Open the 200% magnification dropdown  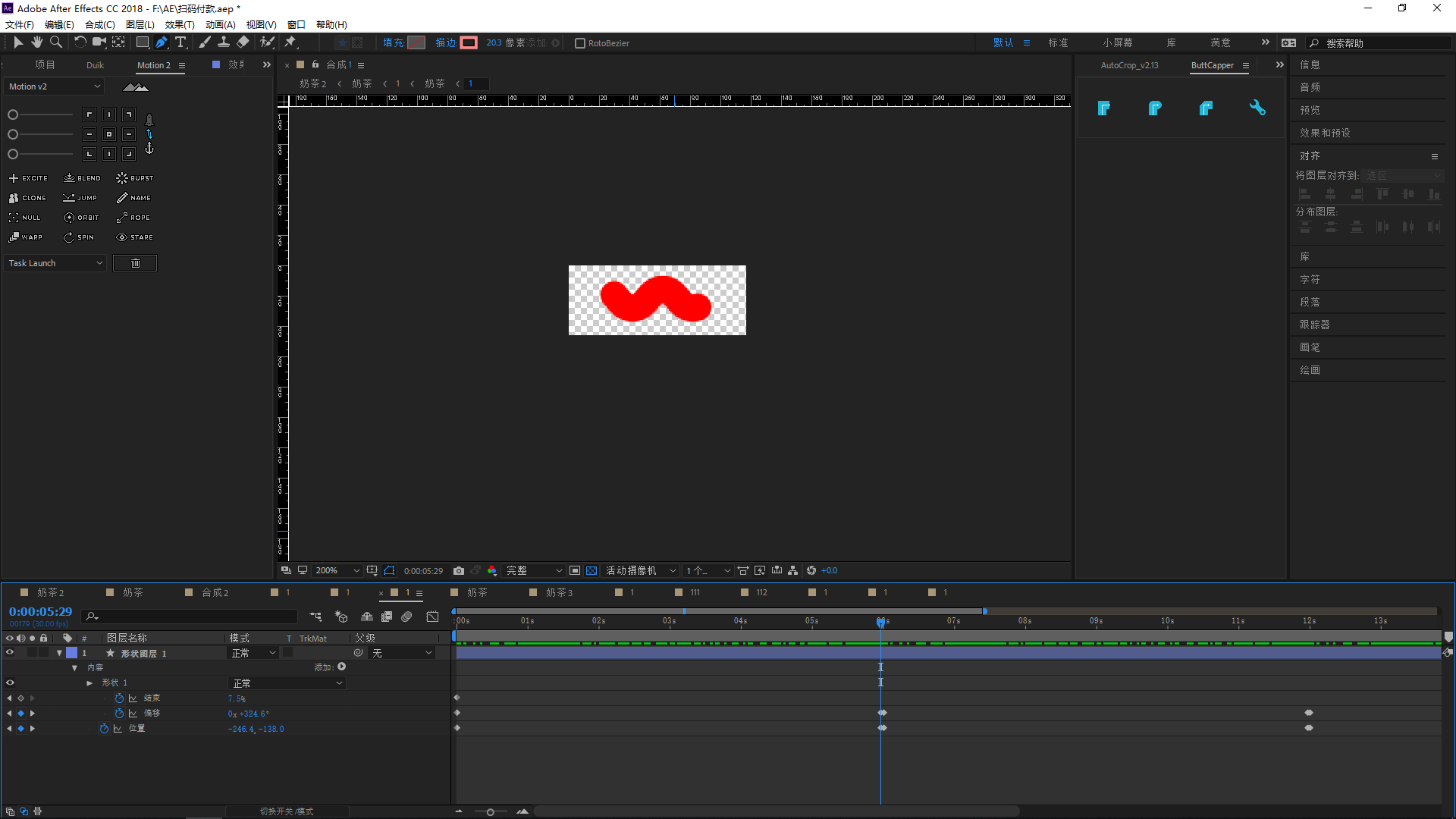click(337, 570)
